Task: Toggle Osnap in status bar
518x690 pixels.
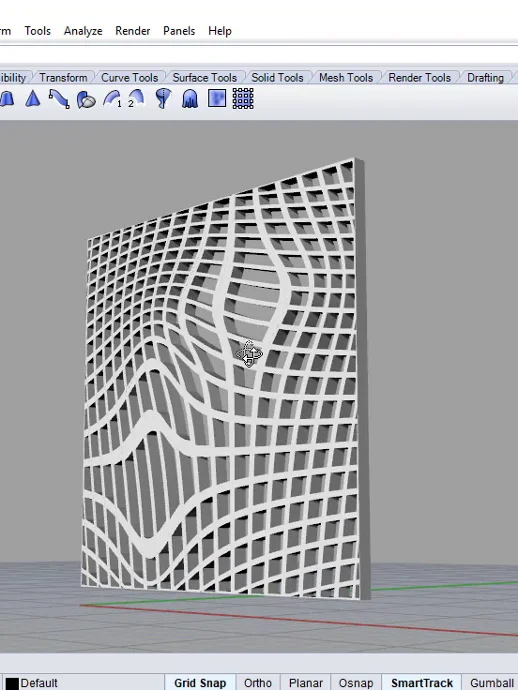Action: [x=356, y=683]
